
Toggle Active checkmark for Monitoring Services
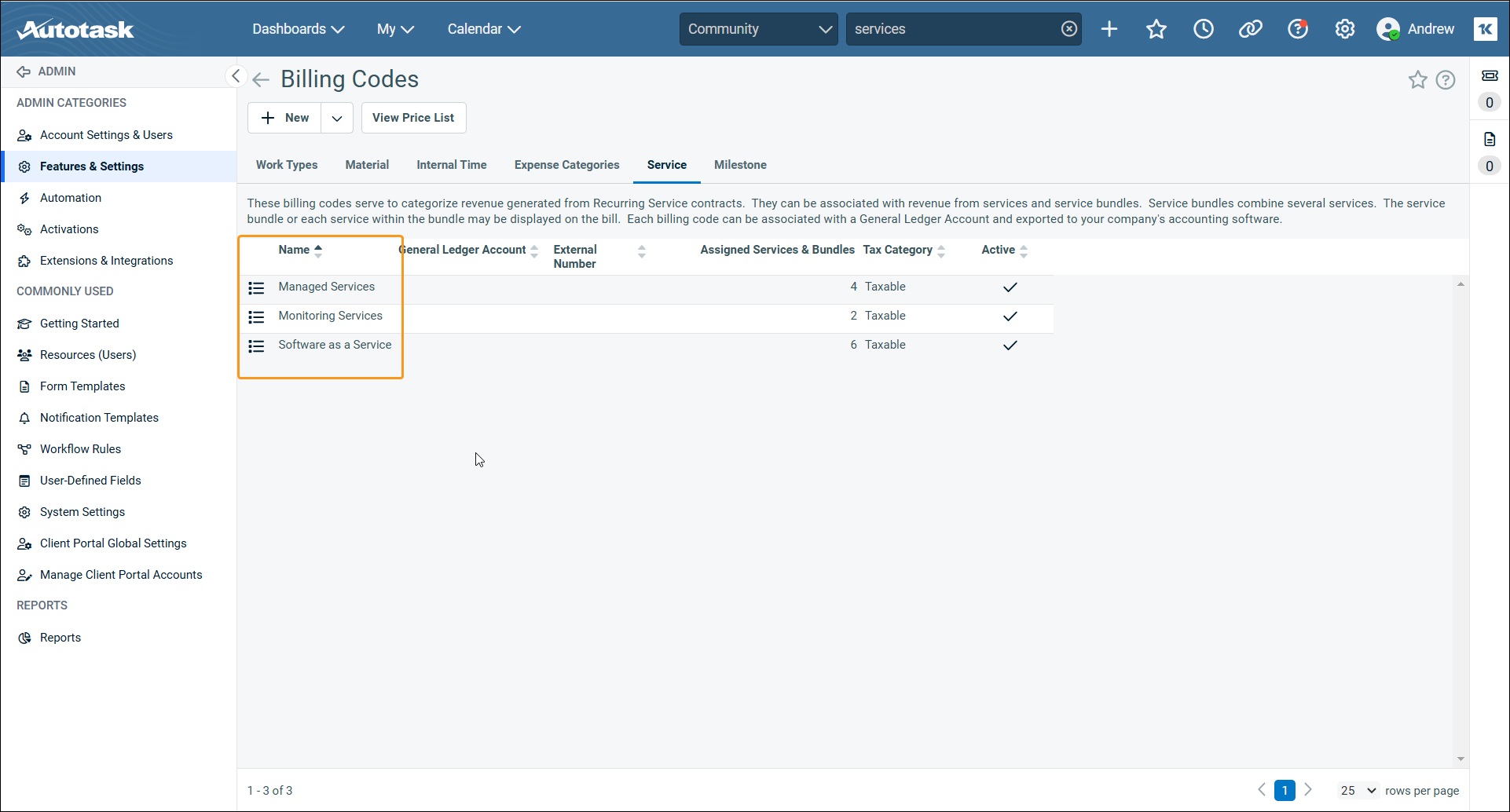(x=1010, y=316)
